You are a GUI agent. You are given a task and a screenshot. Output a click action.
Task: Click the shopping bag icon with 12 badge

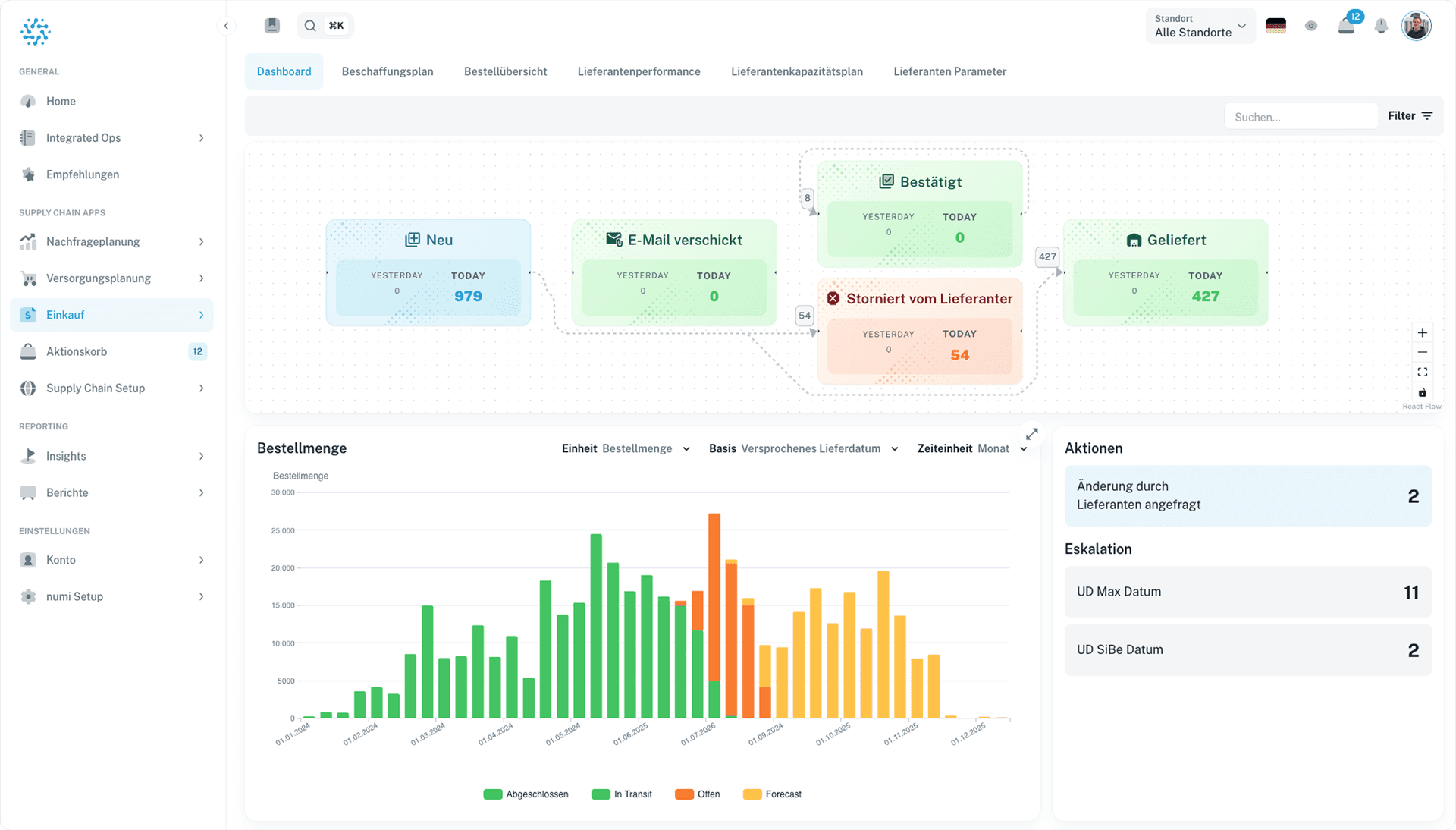tap(1347, 25)
